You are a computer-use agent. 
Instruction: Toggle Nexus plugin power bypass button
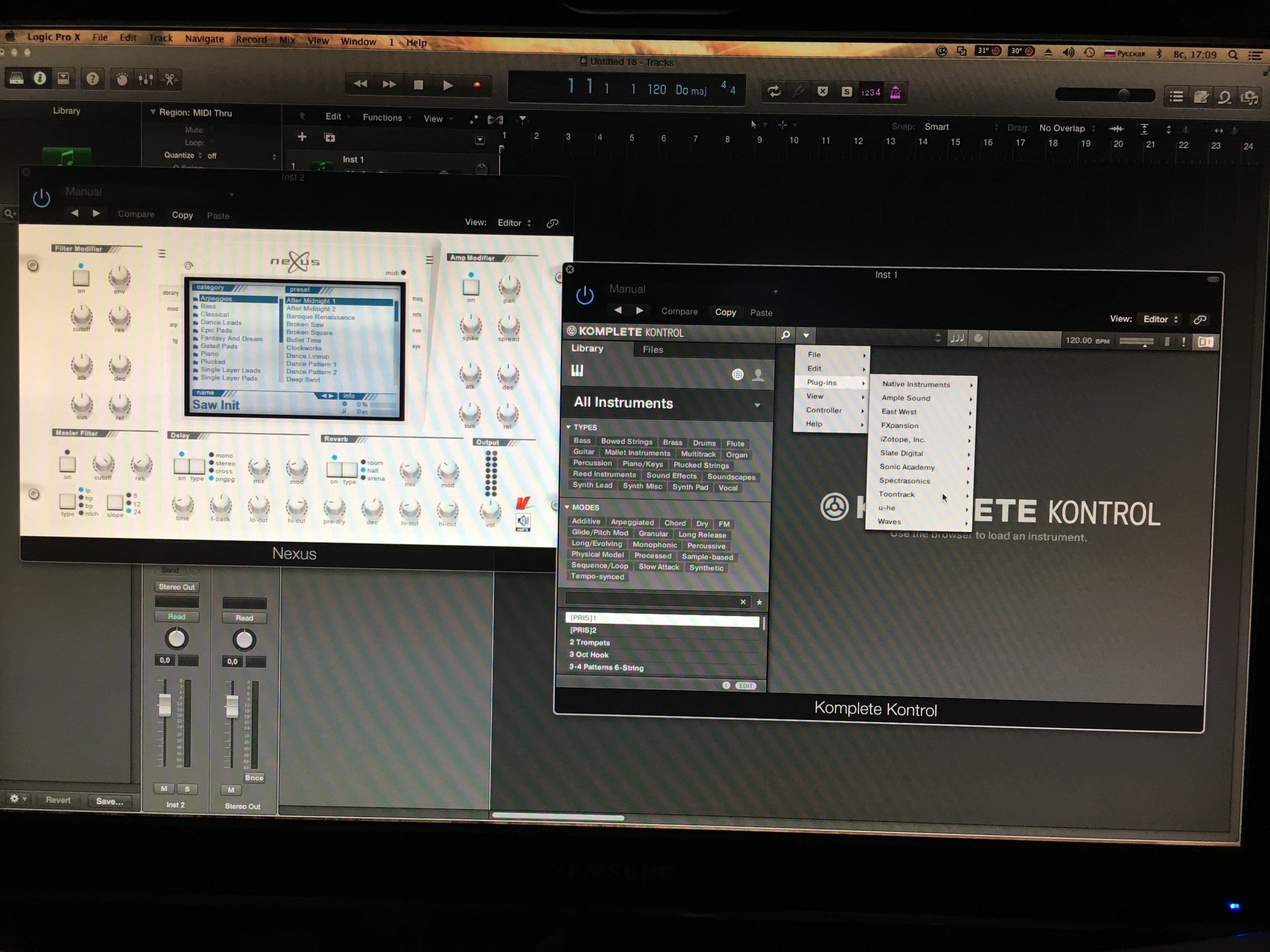point(41,199)
